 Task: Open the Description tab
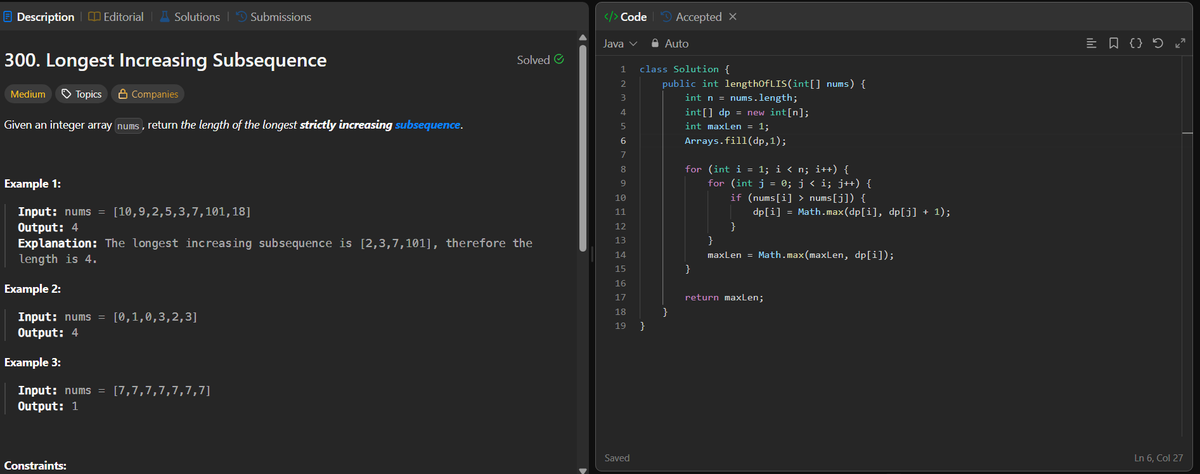(x=39, y=17)
